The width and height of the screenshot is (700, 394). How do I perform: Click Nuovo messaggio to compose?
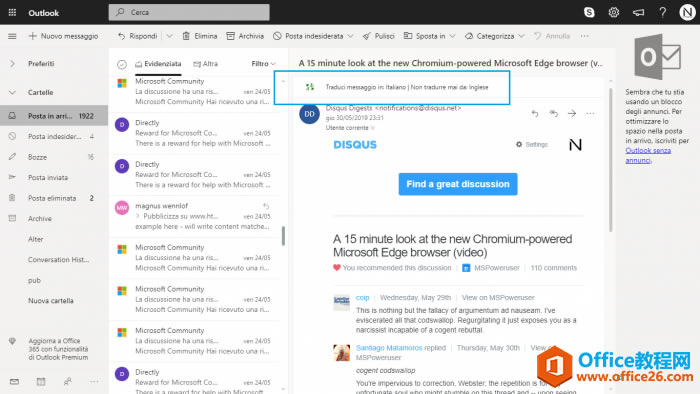coord(63,36)
